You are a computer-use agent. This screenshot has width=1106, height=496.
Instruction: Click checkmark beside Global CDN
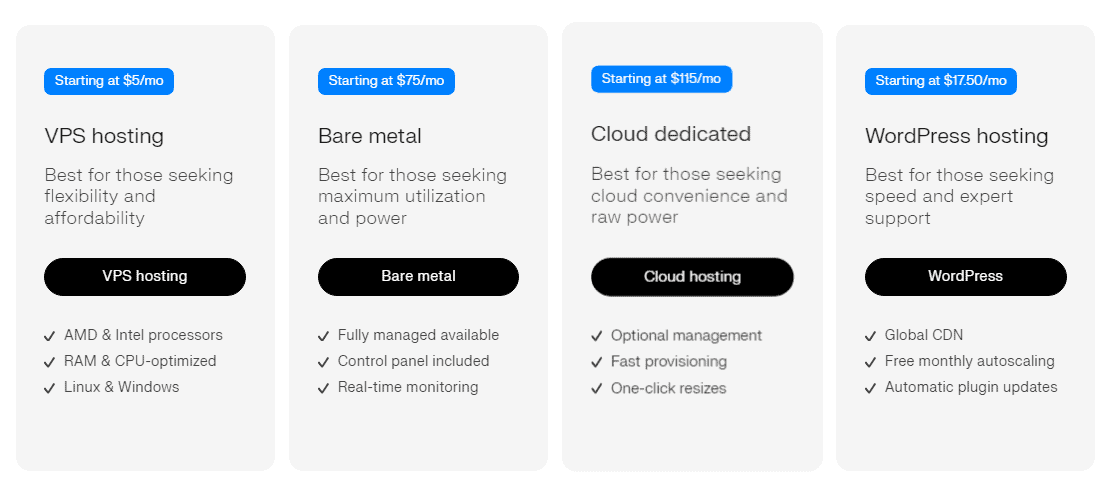pyautogui.click(x=871, y=337)
